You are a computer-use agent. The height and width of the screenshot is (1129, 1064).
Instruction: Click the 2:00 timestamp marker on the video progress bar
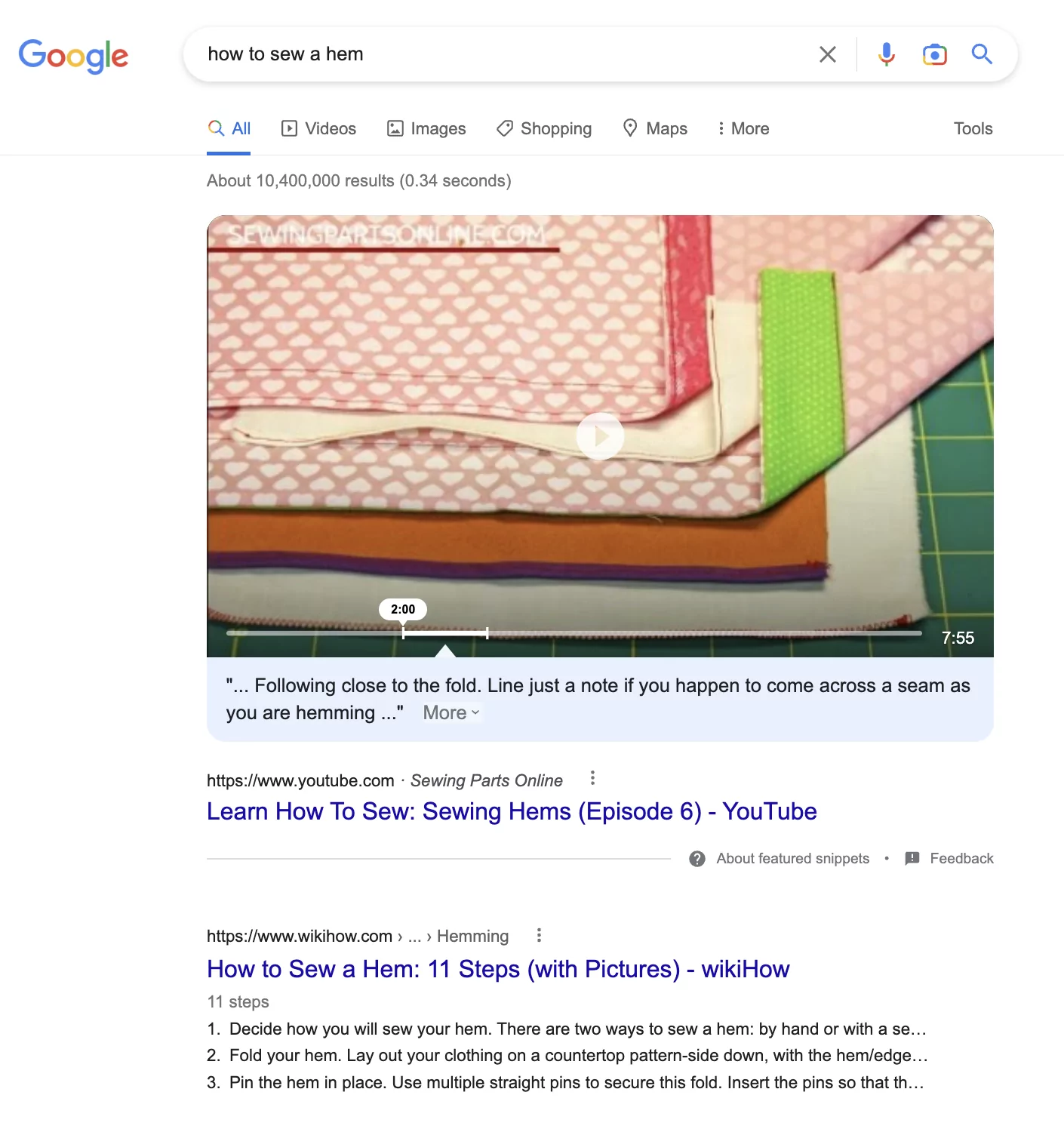pyautogui.click(x=404, y=608)
